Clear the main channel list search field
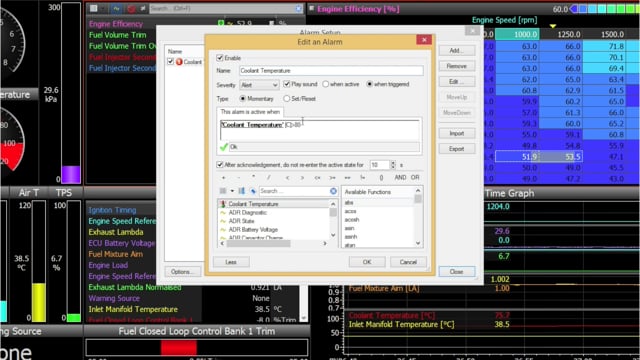 (299, 9)
